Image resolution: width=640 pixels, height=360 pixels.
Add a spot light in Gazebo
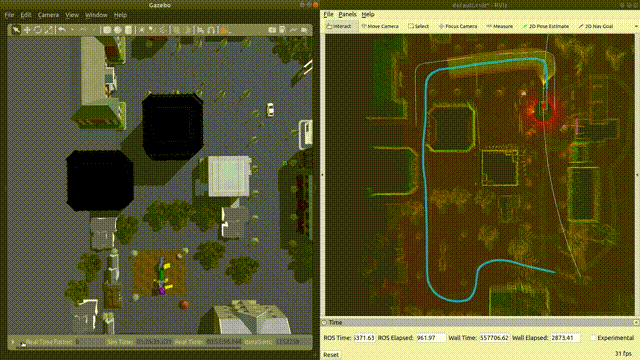(151, 30)
